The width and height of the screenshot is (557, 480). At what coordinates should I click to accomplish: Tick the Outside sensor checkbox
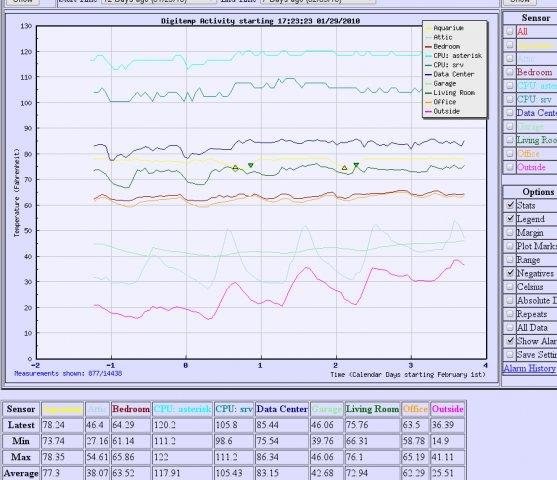coord(510,167)
